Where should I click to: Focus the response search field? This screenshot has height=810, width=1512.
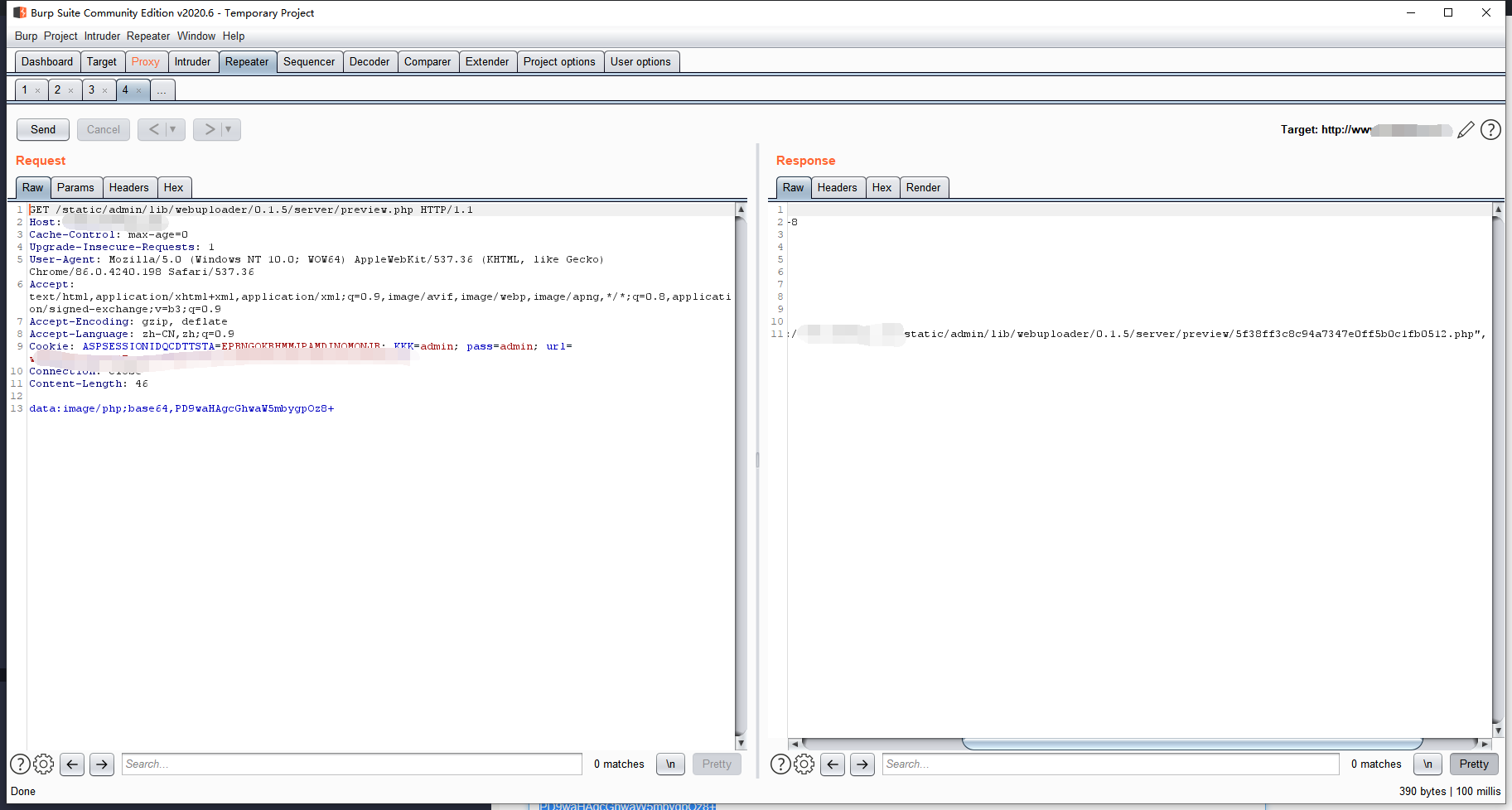coord(1111,764)
